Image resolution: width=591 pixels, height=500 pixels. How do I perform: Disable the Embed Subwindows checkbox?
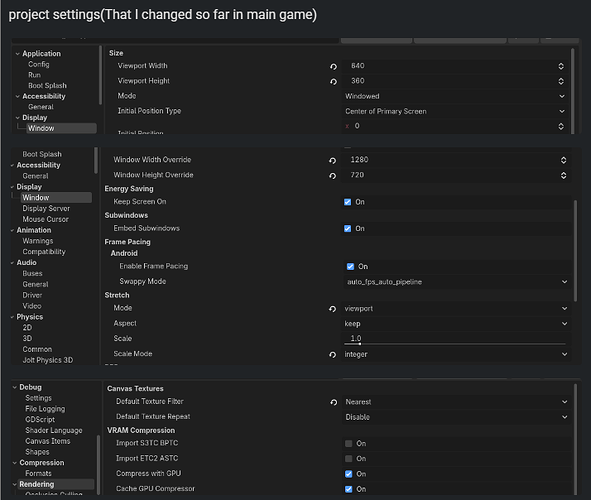click(348, 229)
